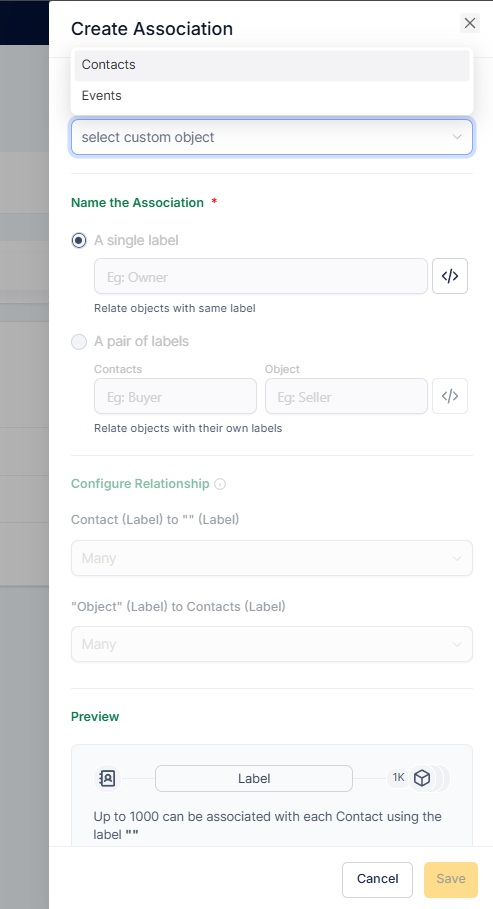Select the A single label radio button
This screenshot has height=909, width=493.
pos(79,241)
